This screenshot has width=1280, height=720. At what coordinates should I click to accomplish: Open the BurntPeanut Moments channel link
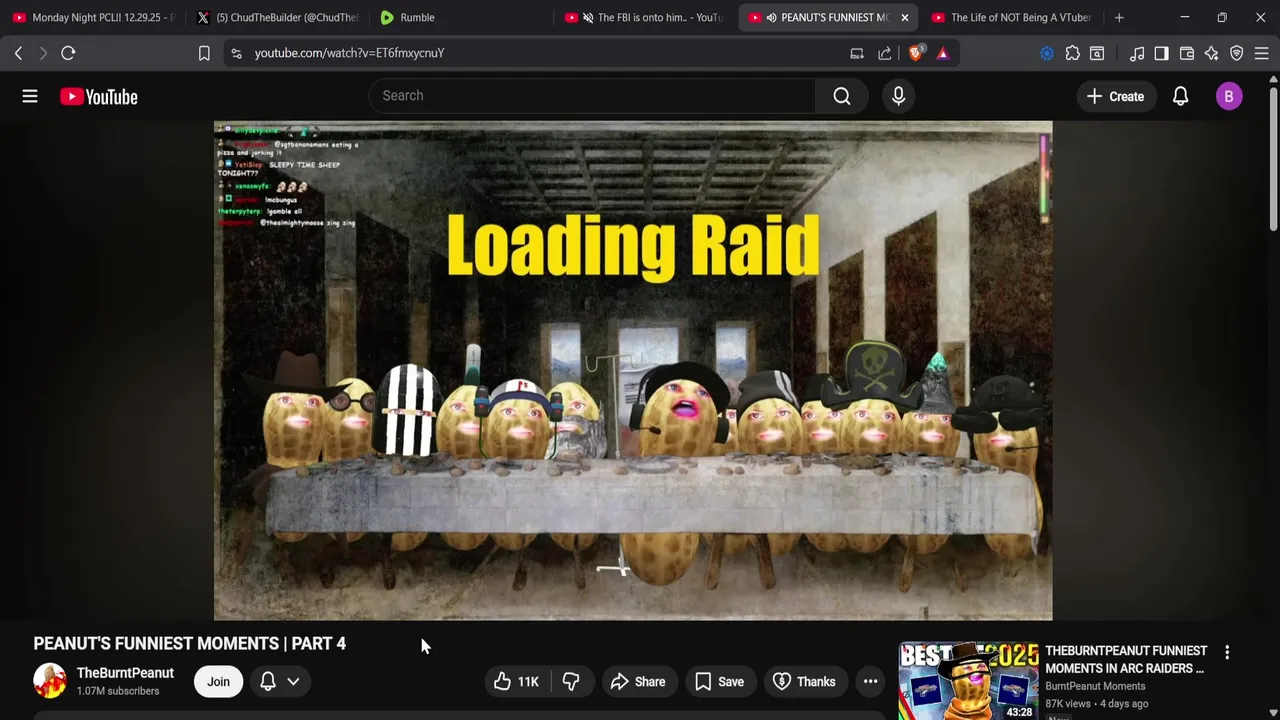[1095, 686]
